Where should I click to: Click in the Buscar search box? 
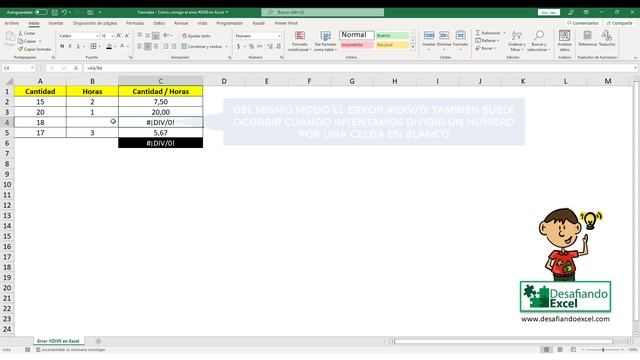point(322,12)
